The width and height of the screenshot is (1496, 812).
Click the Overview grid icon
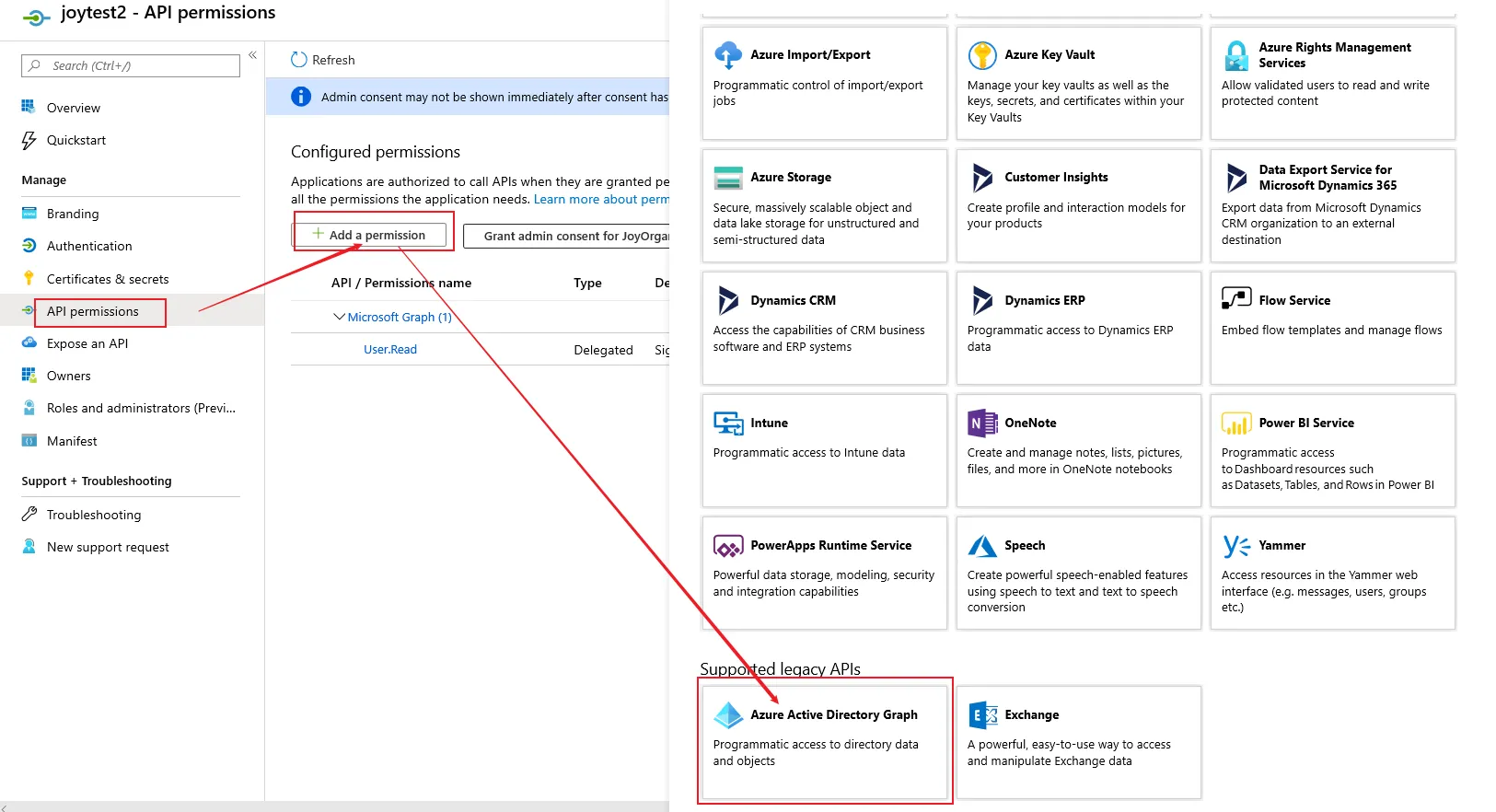tap(29, 107)
